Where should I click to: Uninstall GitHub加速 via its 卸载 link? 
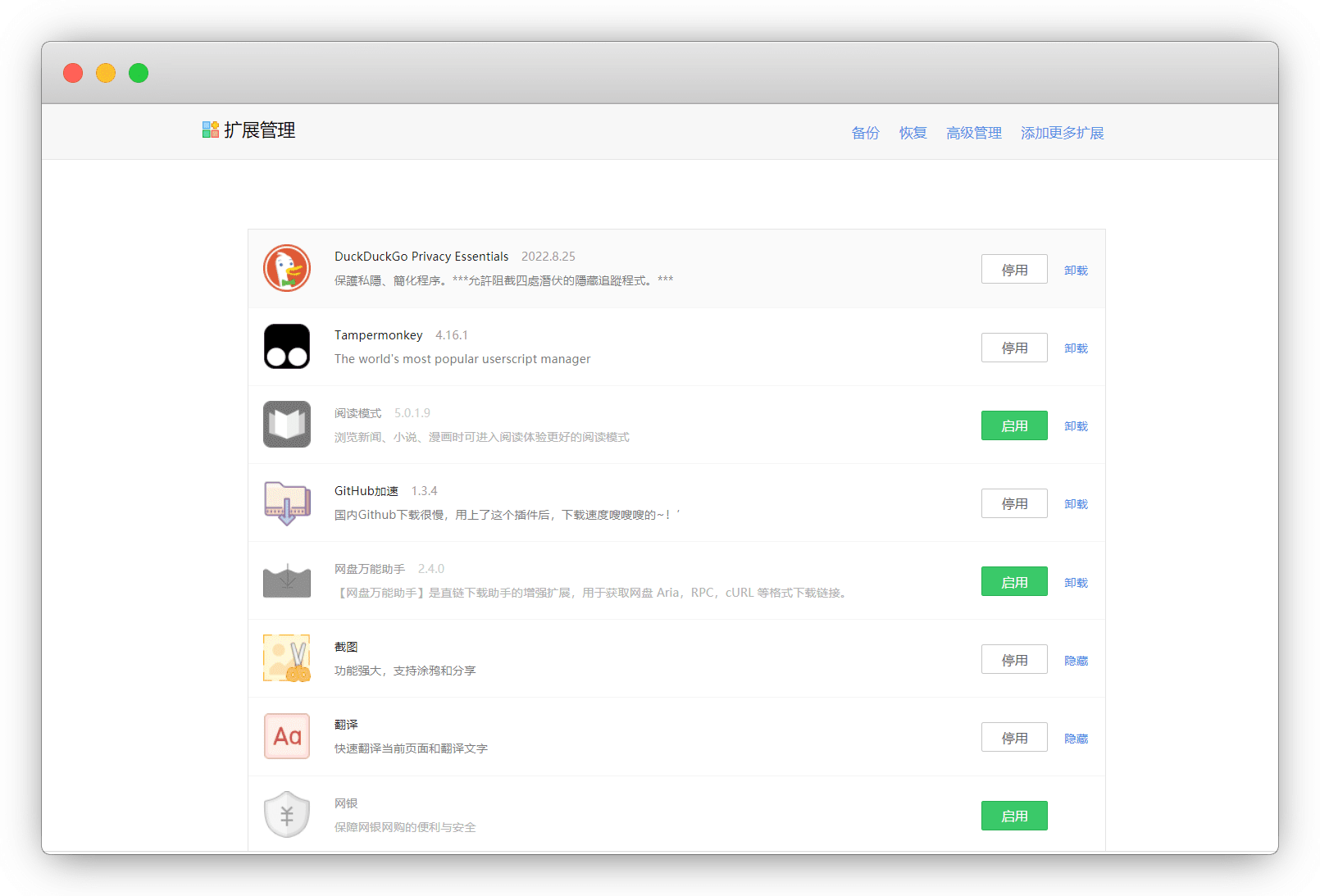(x=1076, y=504)
